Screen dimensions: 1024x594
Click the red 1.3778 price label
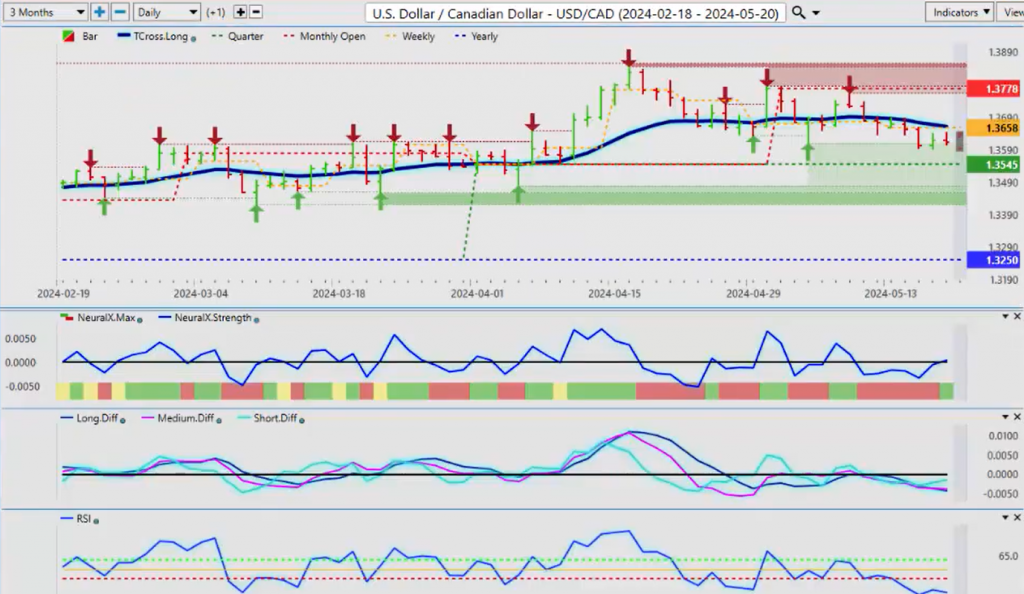click(988, 89)
